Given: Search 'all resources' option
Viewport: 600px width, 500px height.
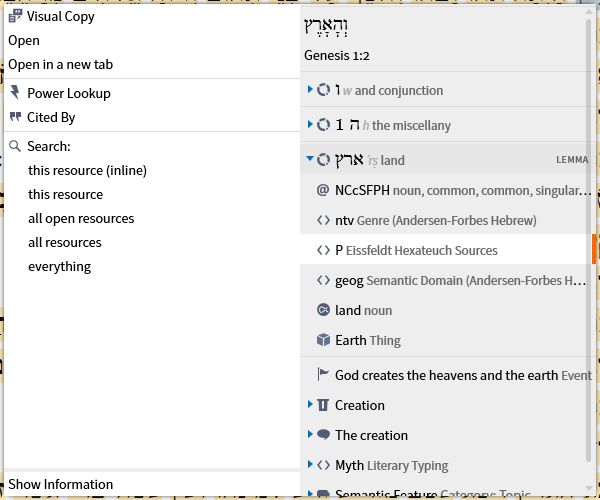Looking at the screenshot, I should (x=152, y=243).
